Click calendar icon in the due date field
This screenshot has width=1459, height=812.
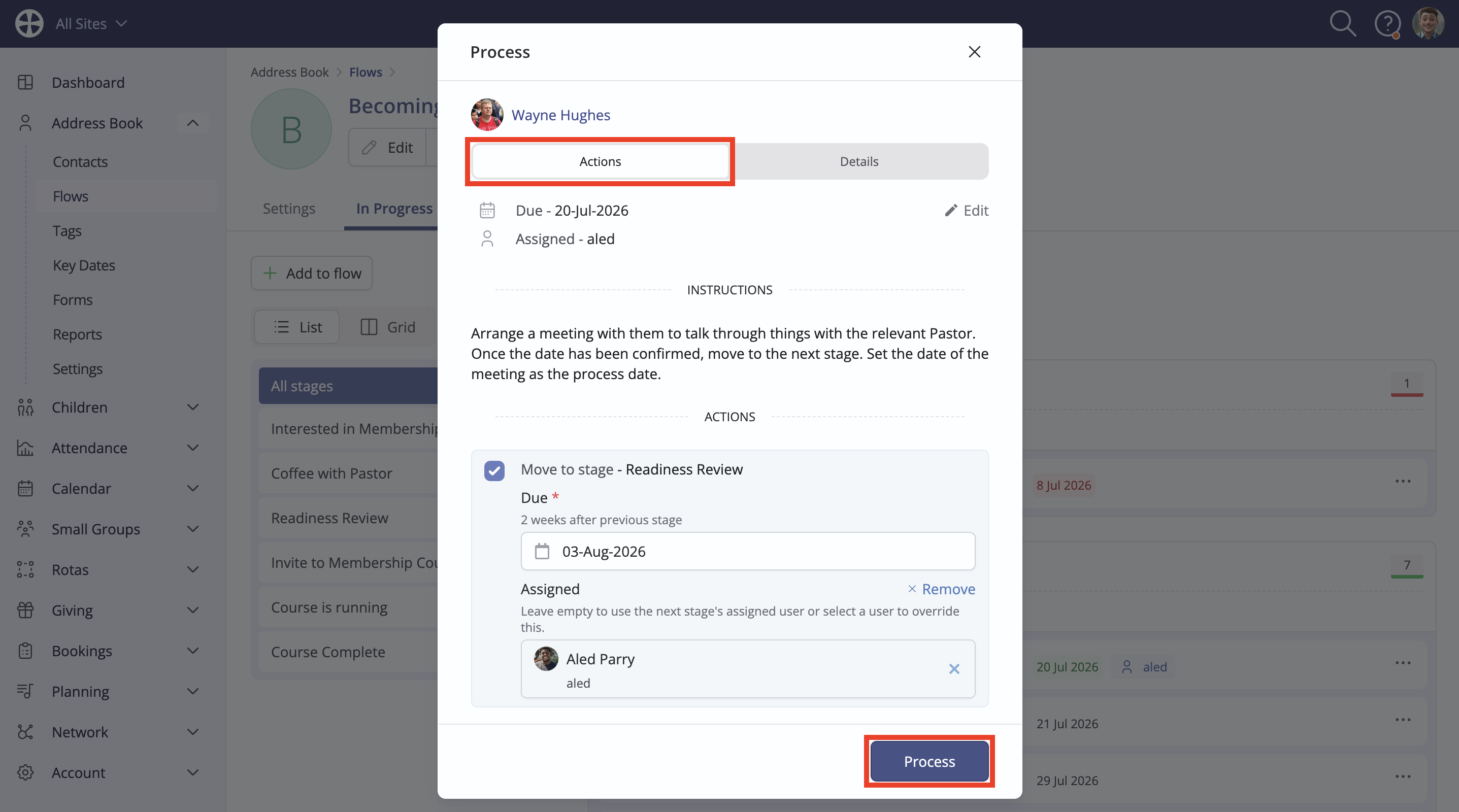(542, 551)
